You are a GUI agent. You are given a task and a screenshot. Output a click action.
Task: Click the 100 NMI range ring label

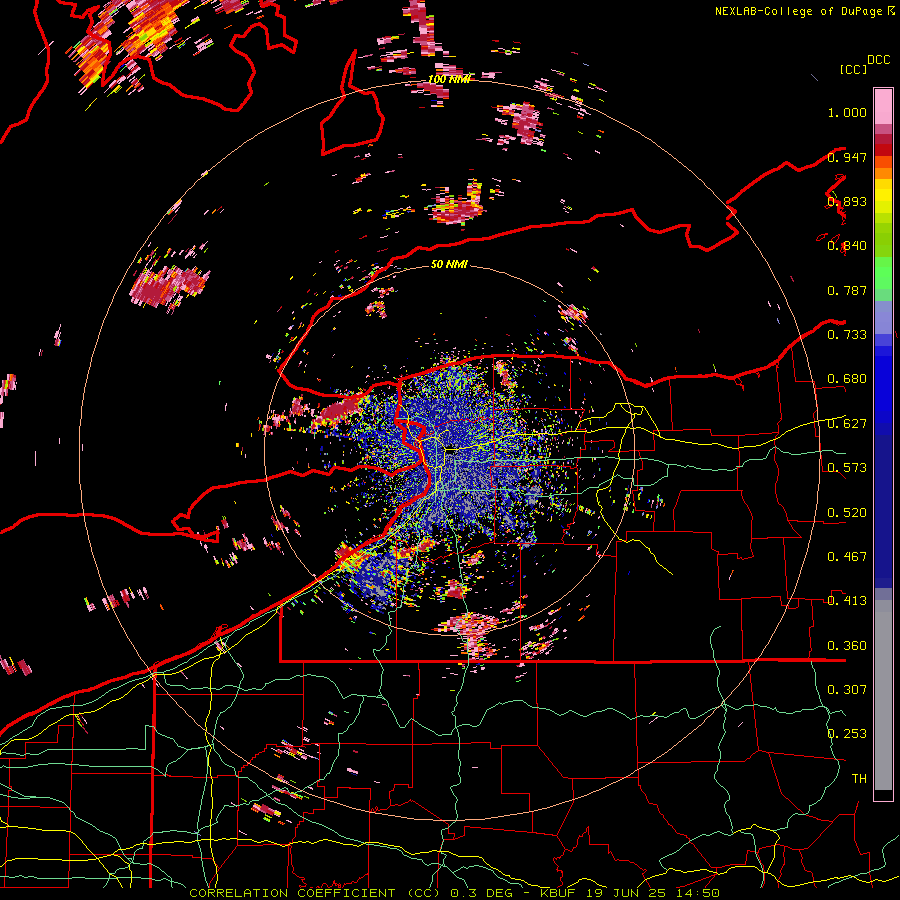(x=449, y=79)
